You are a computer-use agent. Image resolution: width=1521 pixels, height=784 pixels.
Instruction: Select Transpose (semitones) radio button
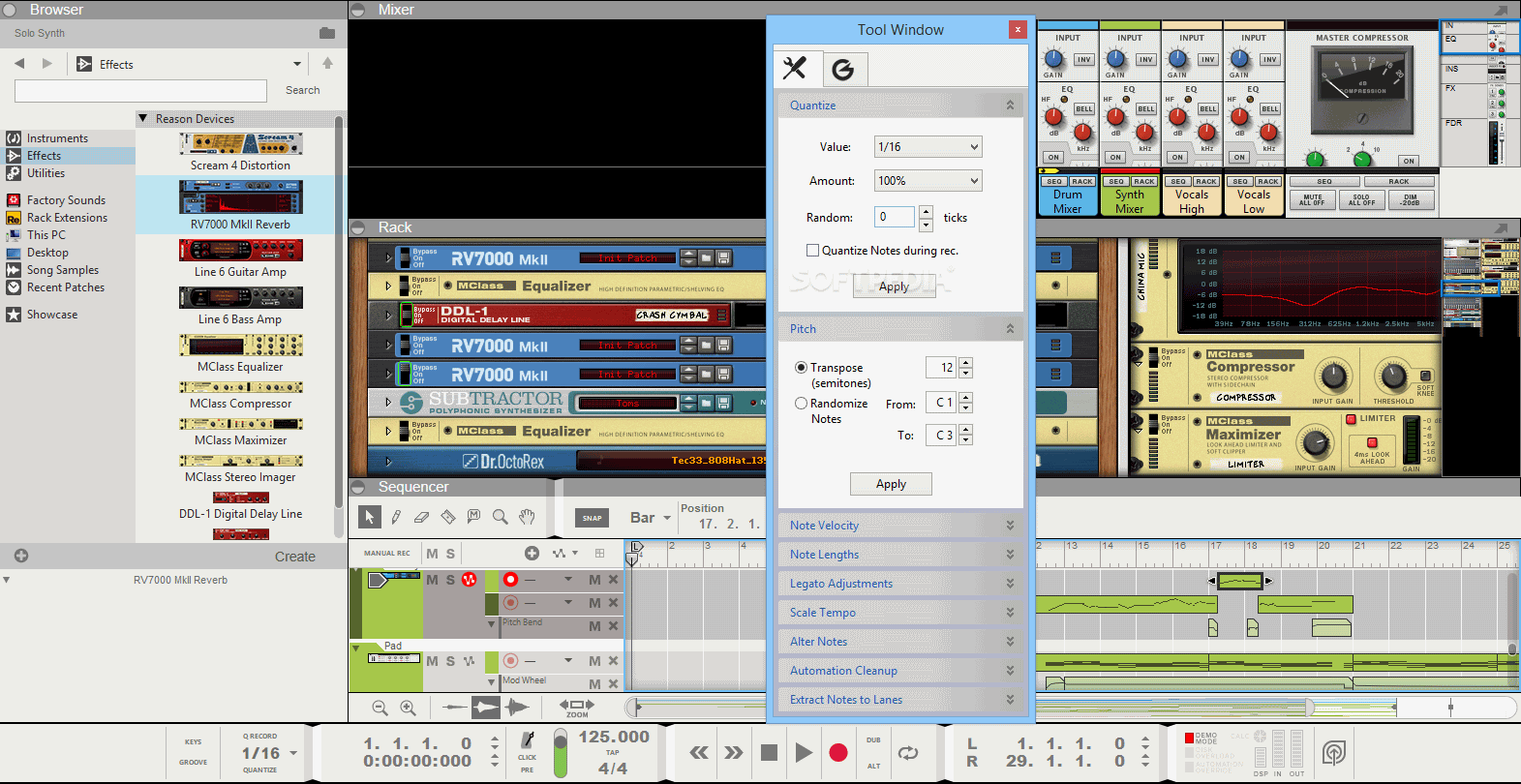pos(801,368)
